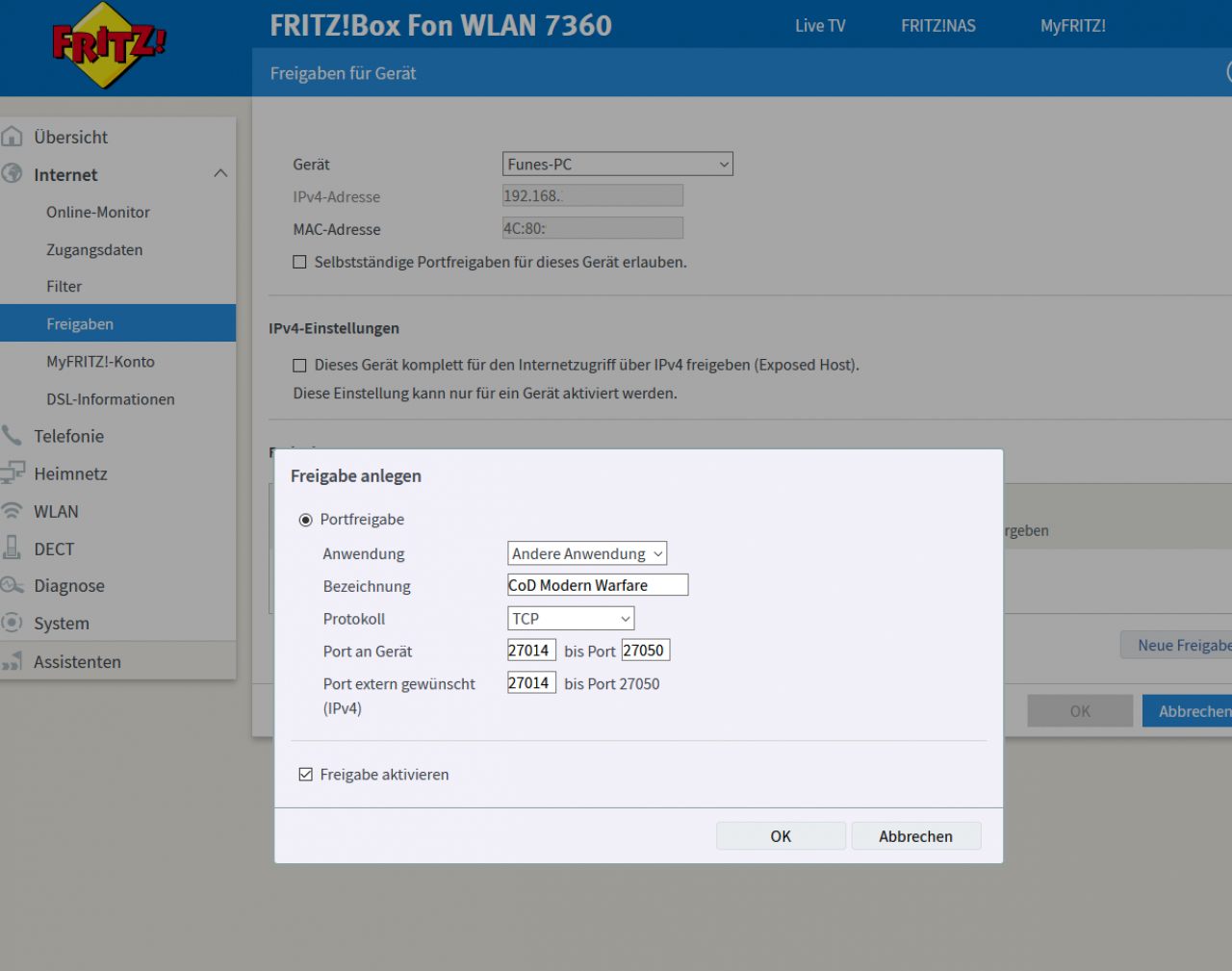Toggle the Exposed Host checkbox
Image resolution: width=1232 pixels, height=971 pixels.
(x=299, y=365)
